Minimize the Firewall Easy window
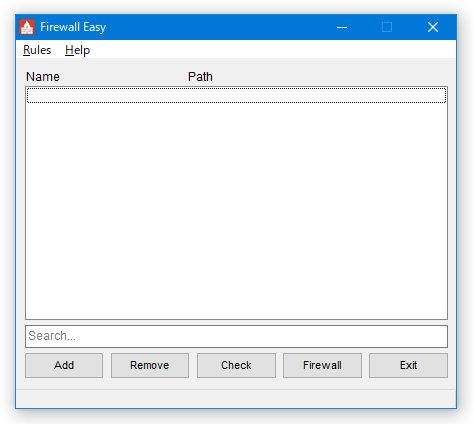 (342, 27)
